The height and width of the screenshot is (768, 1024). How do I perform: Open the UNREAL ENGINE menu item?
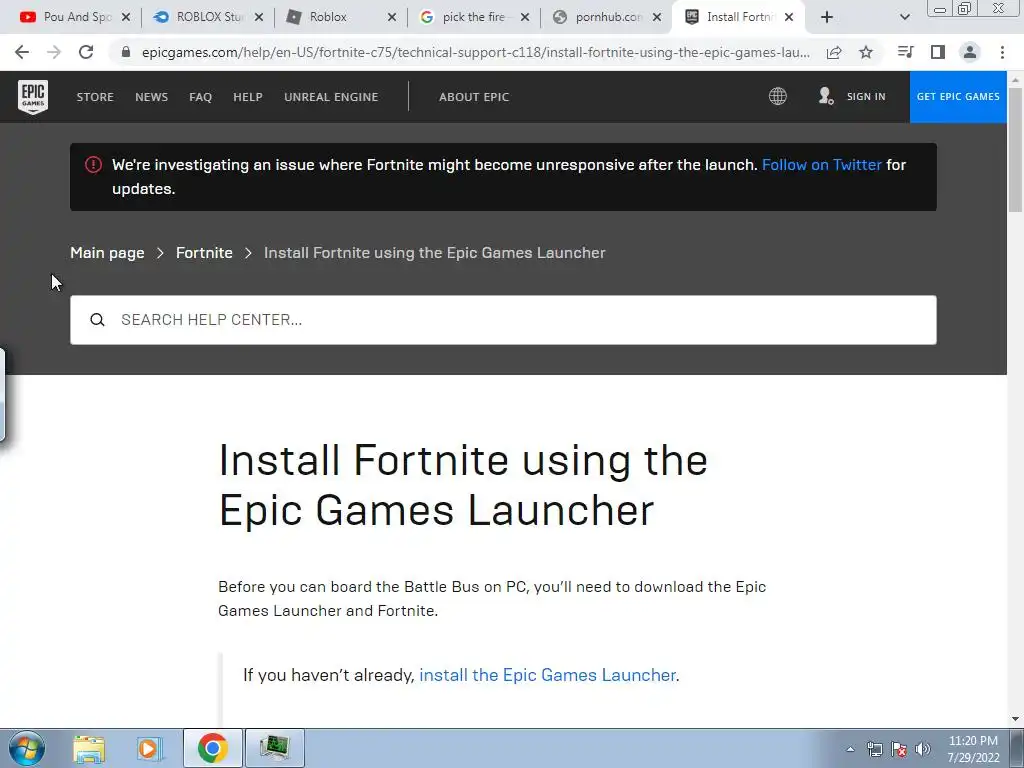tap(331, 97)
